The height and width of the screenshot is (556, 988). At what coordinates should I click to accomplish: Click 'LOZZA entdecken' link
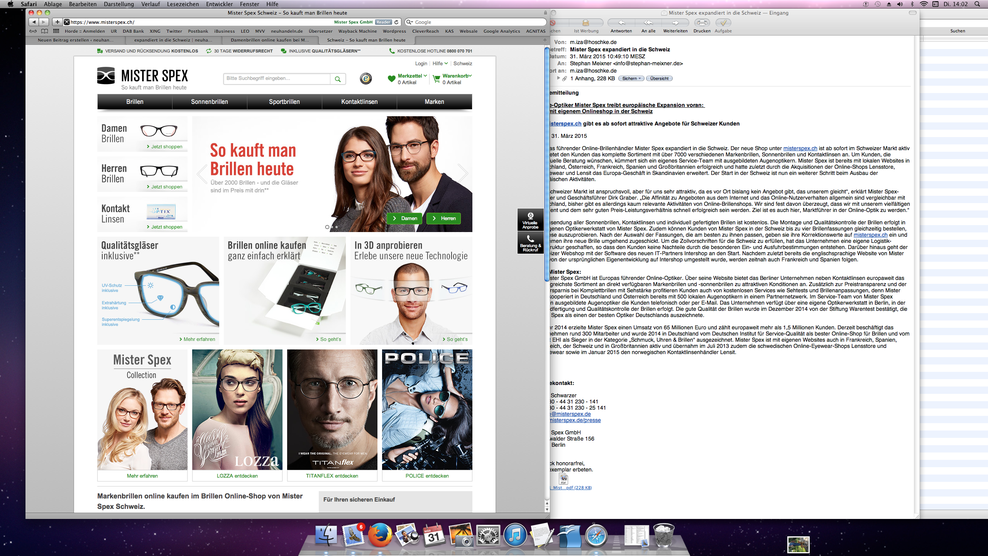point(237,476)
